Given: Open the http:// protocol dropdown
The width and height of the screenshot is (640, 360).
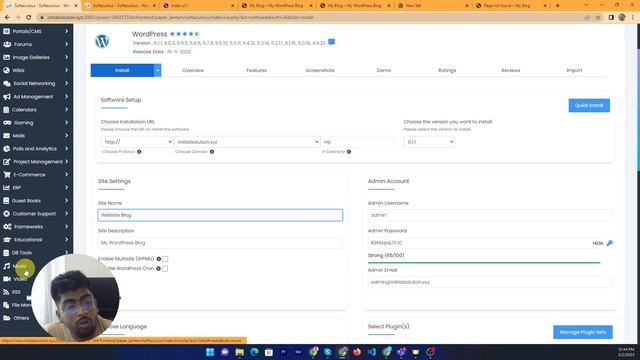Looking at the screenshot, I should tap(137, 142).
